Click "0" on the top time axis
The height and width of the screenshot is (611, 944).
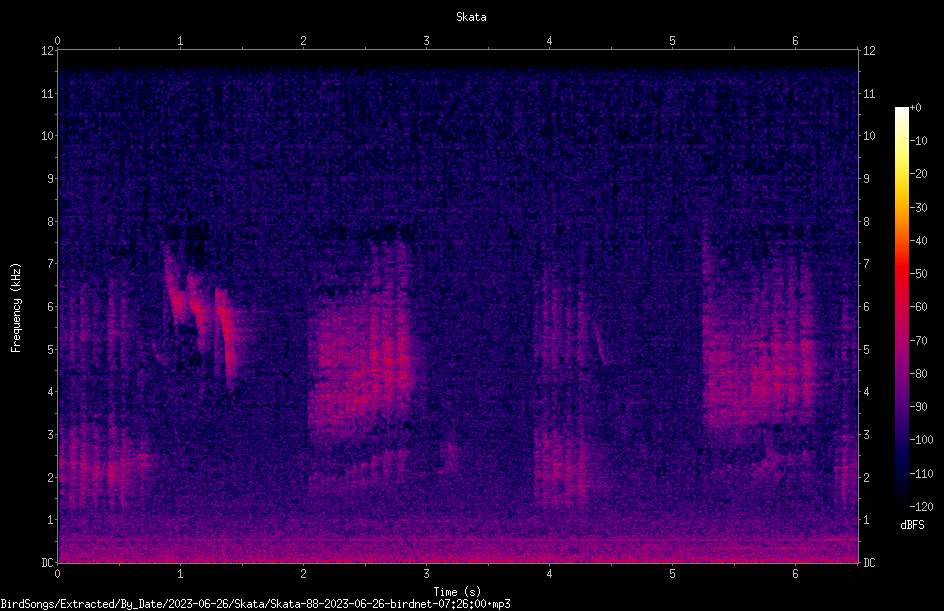[x=57, y=41]
